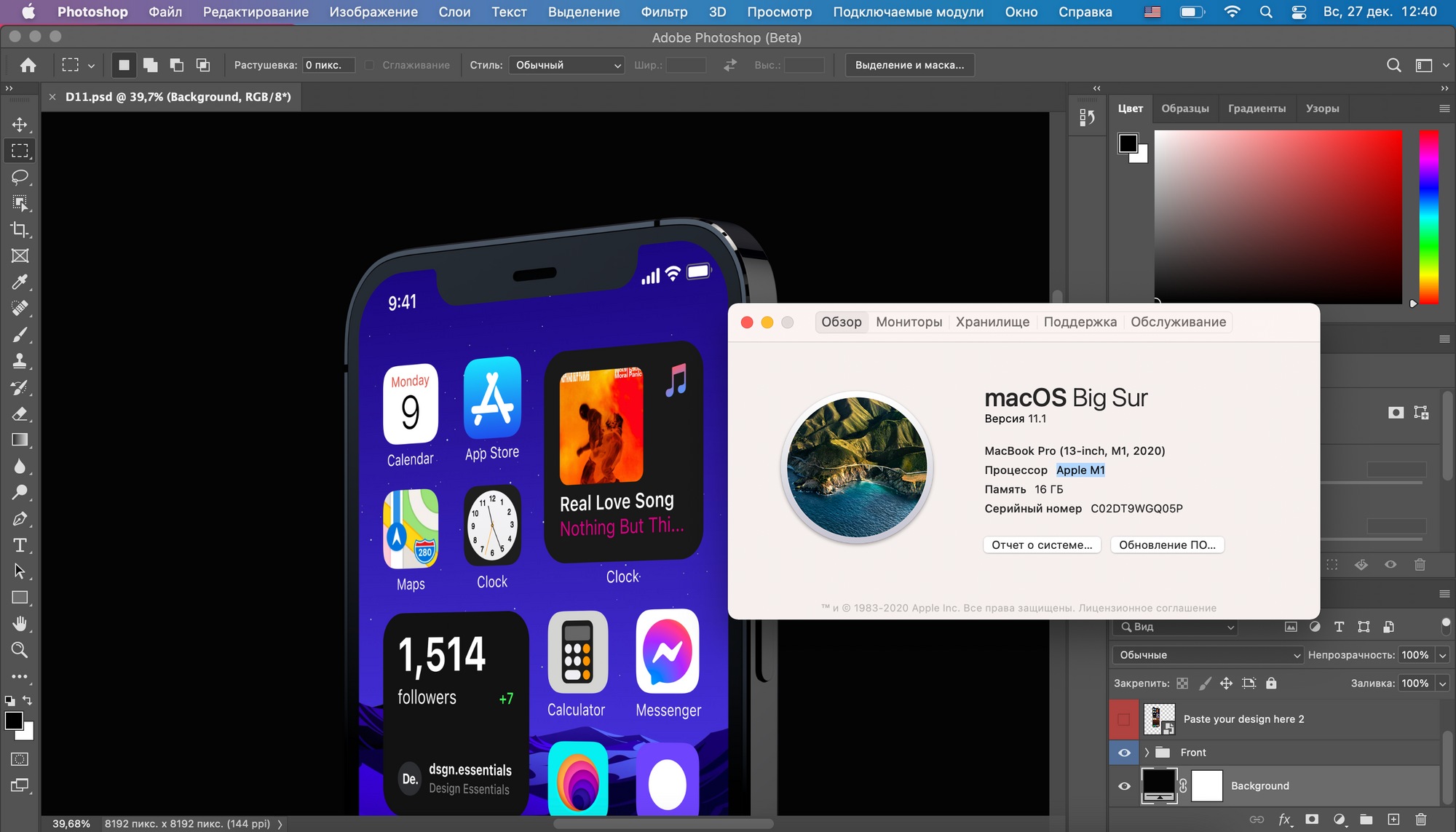Select the Eyedropper tool
This screenshot has width=1456, height=832.
tap(20, 282)
